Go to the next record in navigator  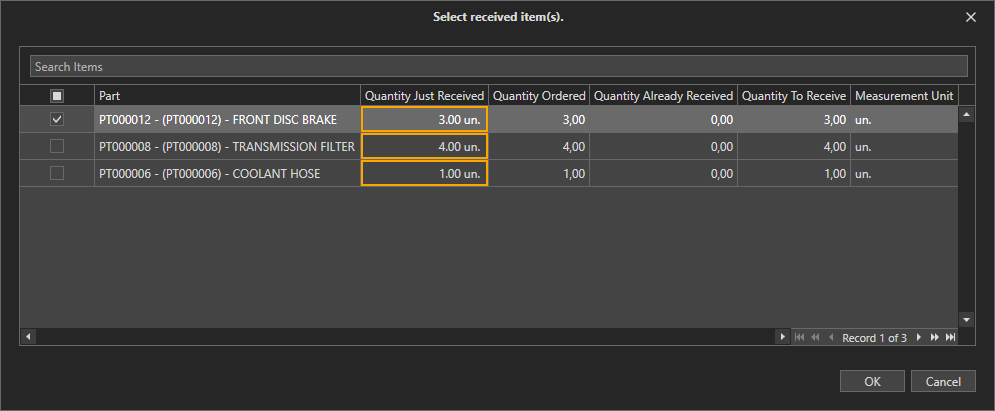coord(919,338)
